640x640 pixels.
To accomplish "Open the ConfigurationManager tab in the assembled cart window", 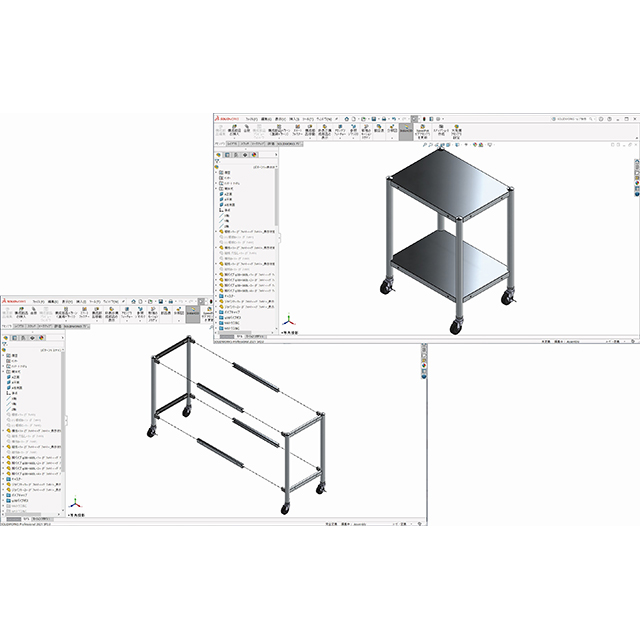I will tap(236, 155).
